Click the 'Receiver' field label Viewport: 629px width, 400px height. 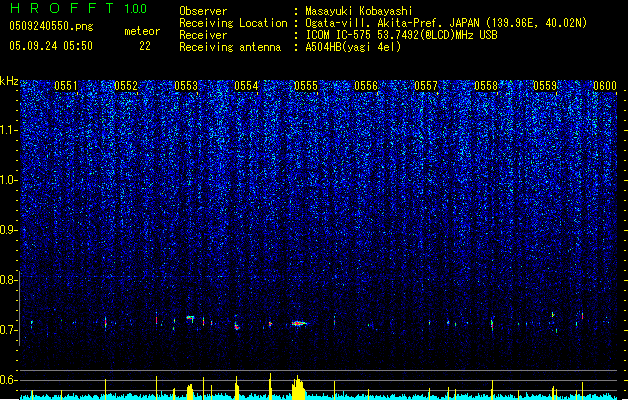click(203, 35)
